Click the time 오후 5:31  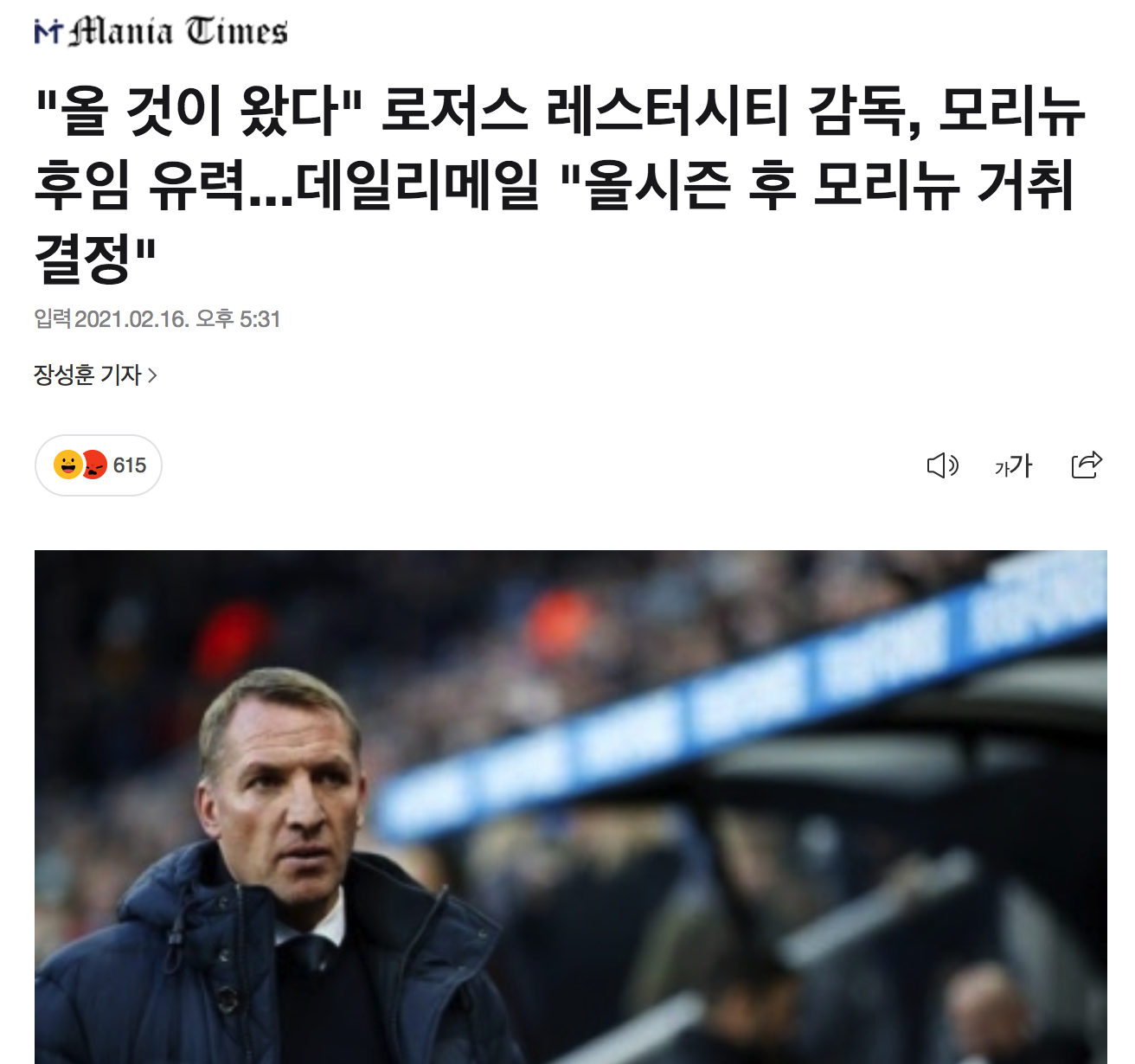pyautogui.click(x=238, y=319)
